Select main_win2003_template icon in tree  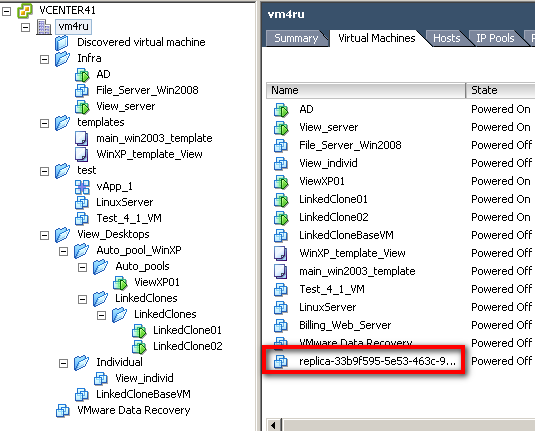click(x=82, y=139)
